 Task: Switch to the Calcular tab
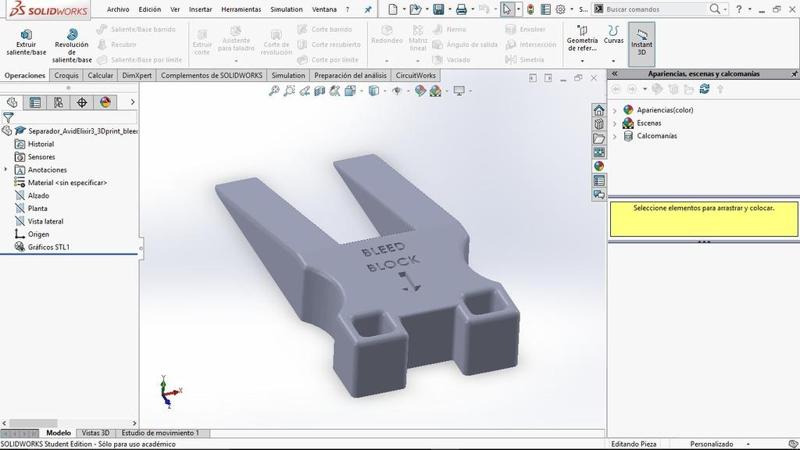coord(100,76)
